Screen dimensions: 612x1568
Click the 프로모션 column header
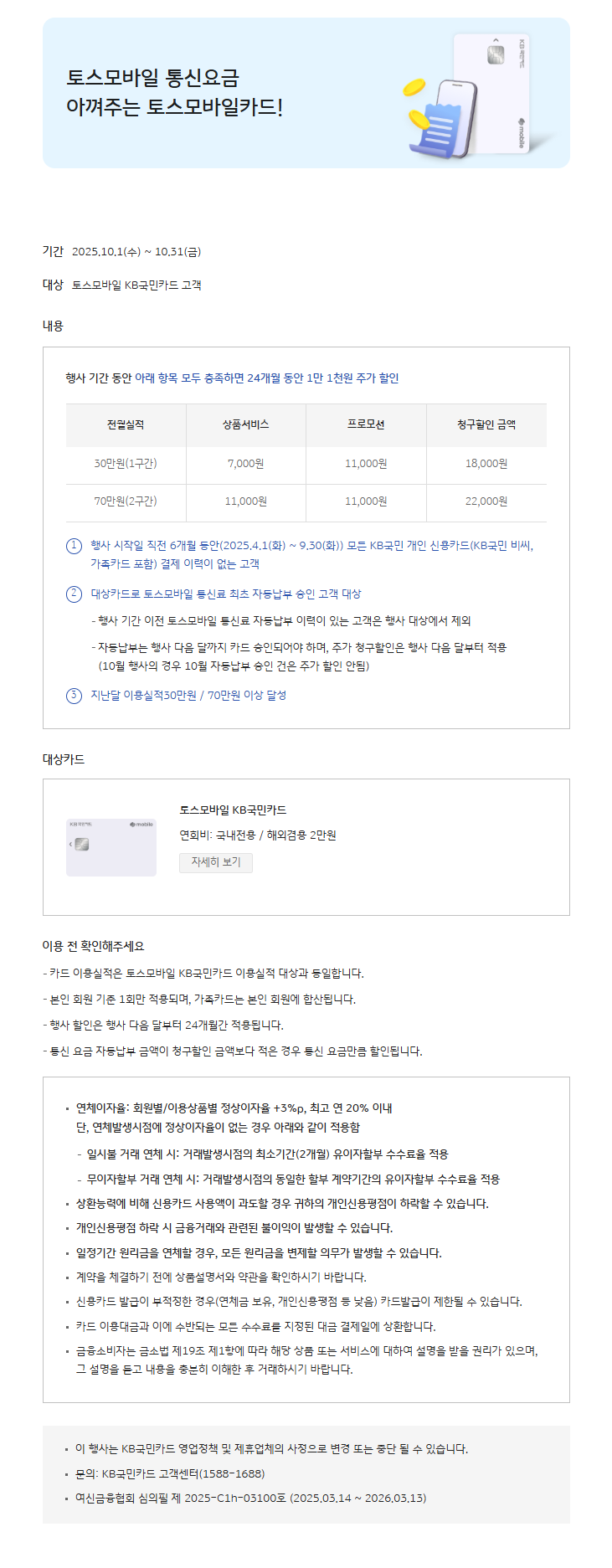[366, 425]
